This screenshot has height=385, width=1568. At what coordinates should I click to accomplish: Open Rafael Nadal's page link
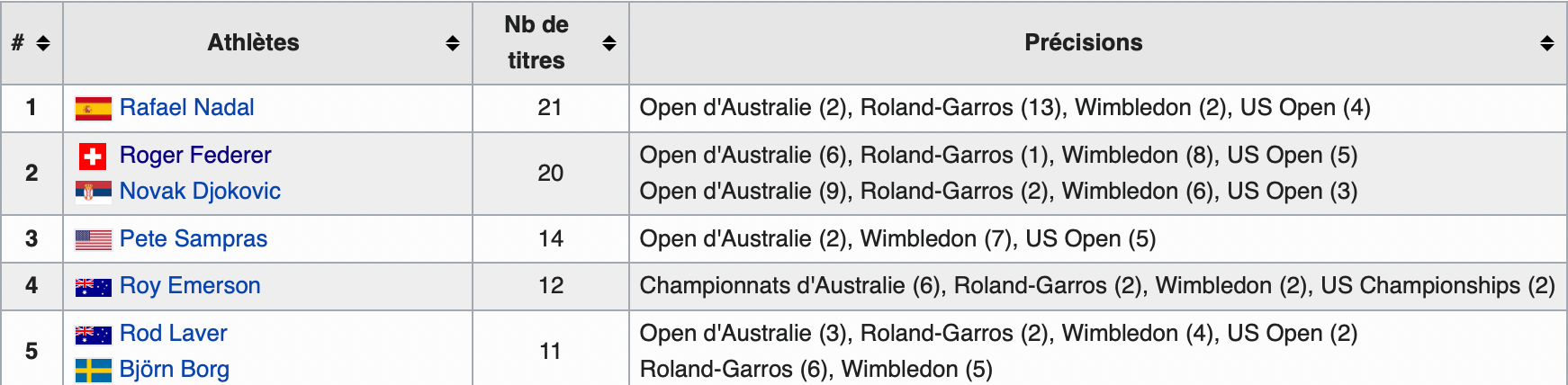tap(187, 108)
